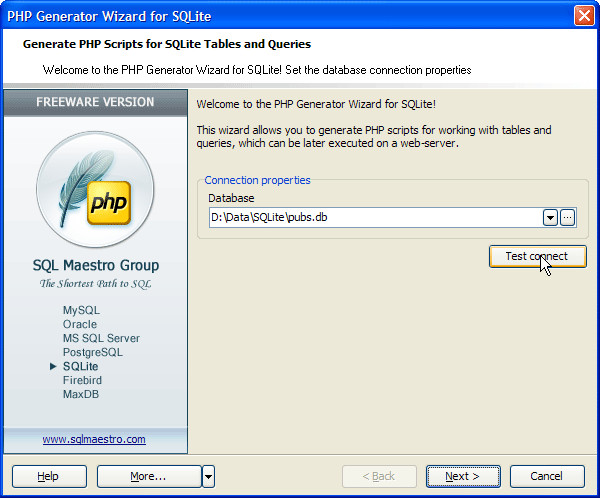Viewport: 600px width, 498px height.
Task: Select MySQL in the product list
Action: point(81,310)
